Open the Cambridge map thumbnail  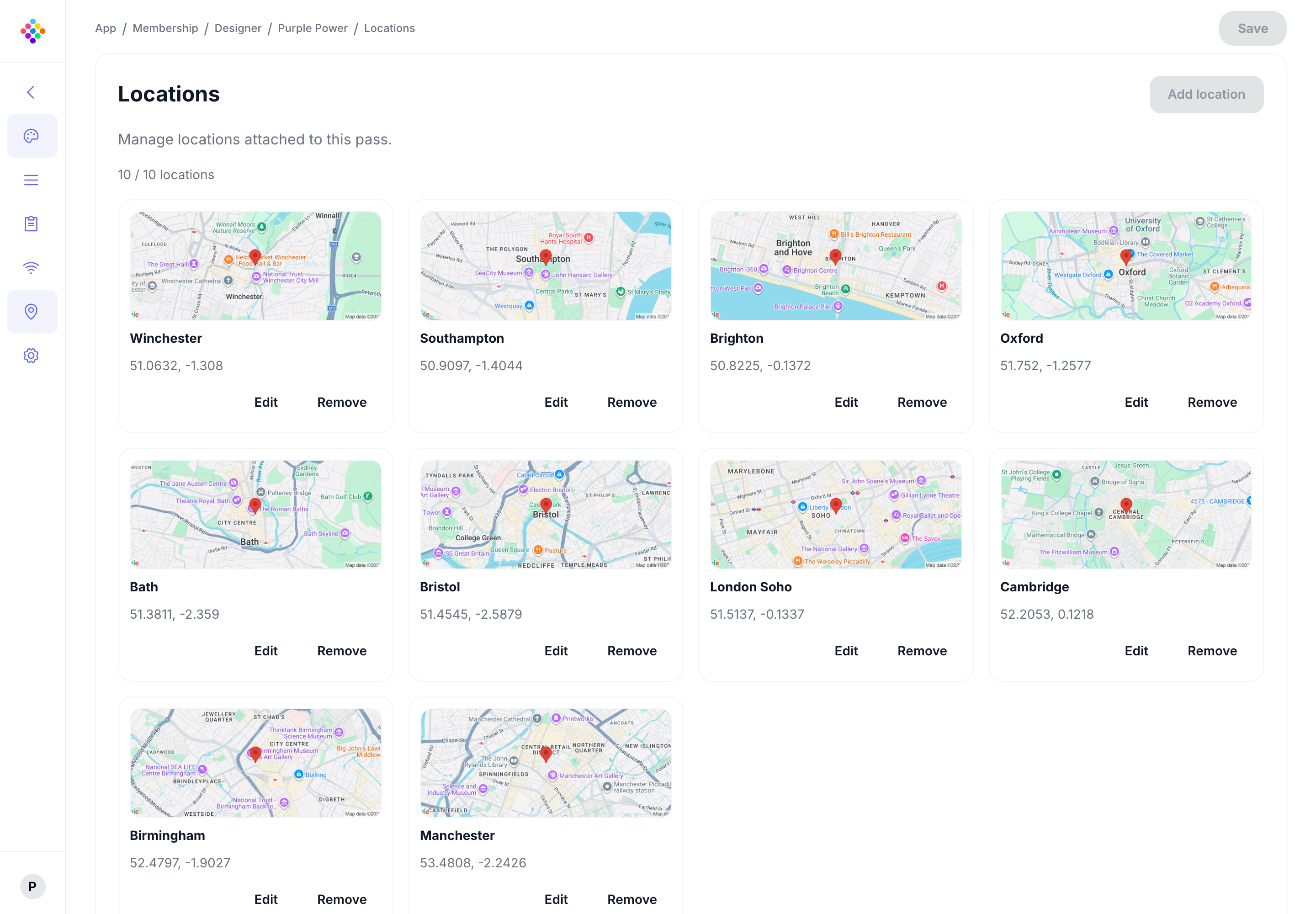click(1126, 514)
